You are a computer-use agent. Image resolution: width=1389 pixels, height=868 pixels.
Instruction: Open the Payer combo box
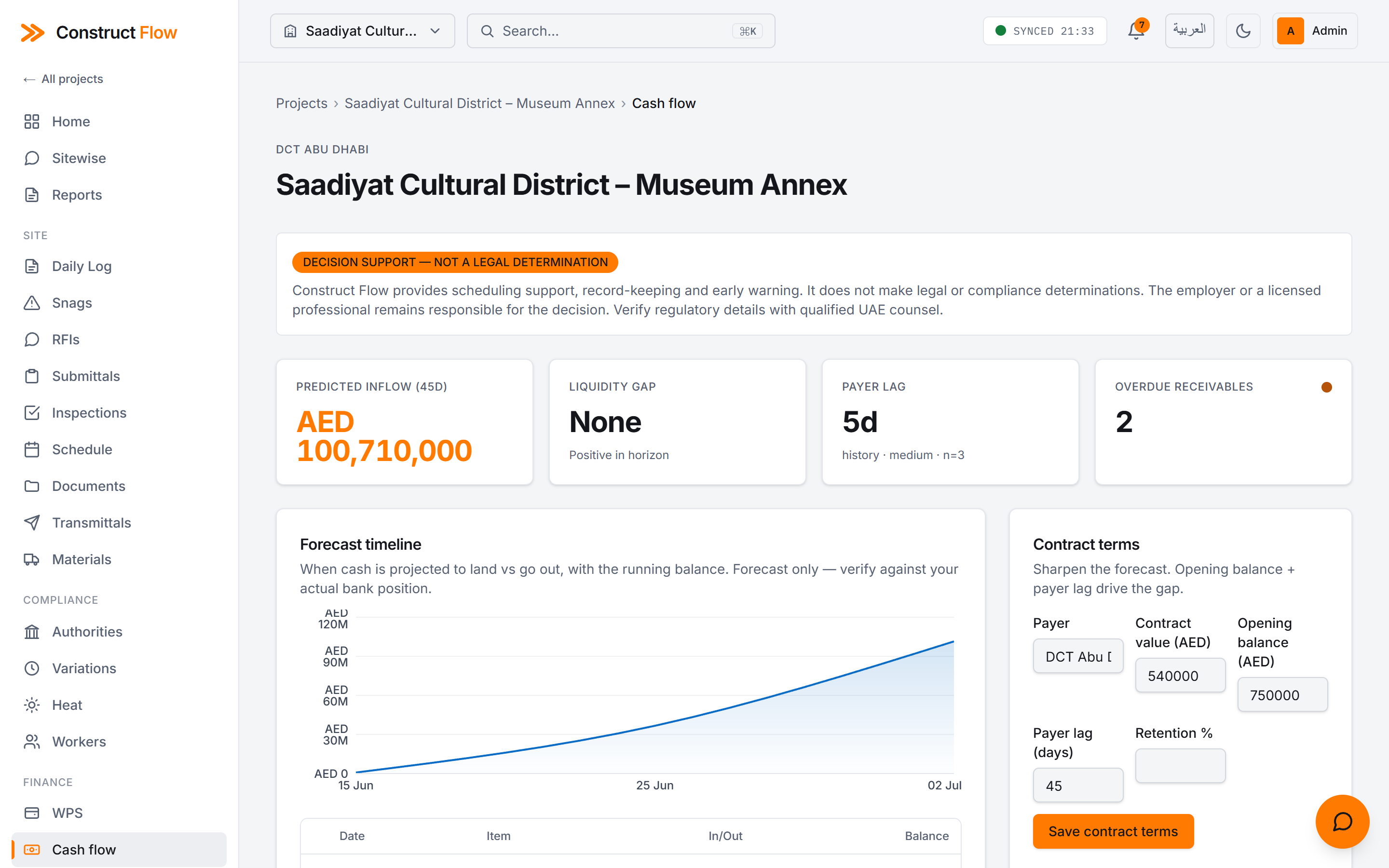[1078, 656]
